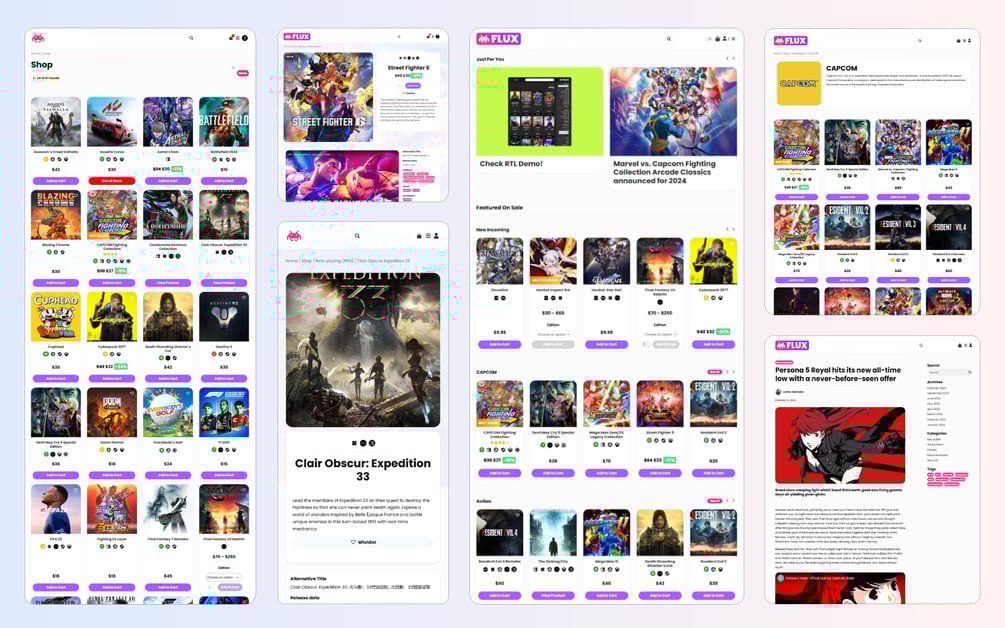This screenshot has height=628, width=1005.
Task: Open Astral Chain cover thumbnail in Shop
Action: click(x=168, y=122)
